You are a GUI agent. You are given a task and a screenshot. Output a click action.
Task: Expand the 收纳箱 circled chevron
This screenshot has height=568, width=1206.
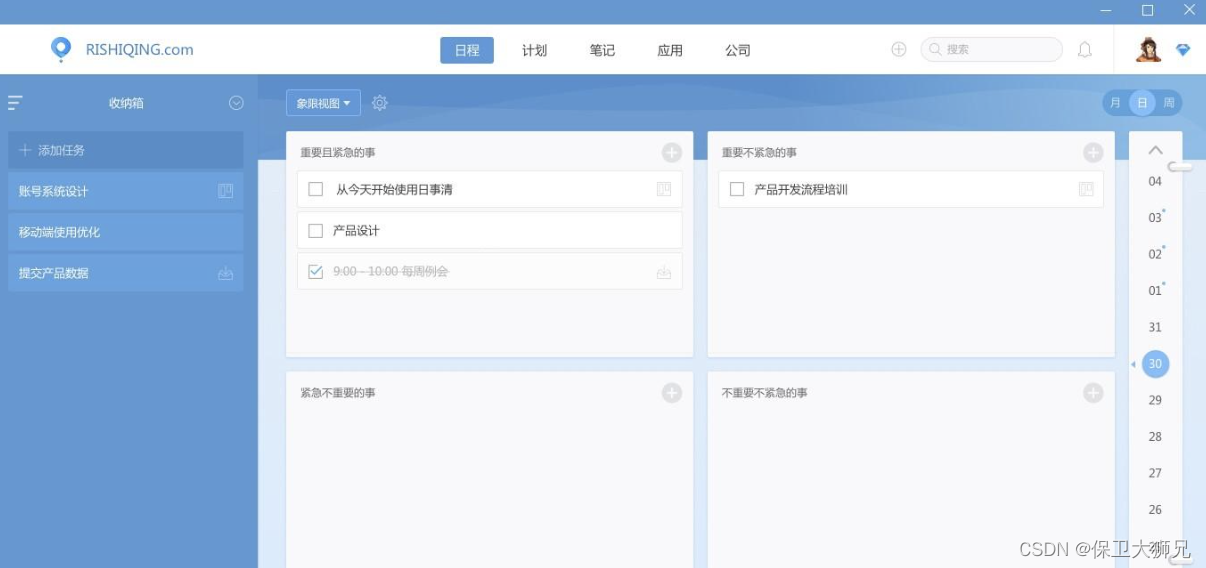point(236,103)
